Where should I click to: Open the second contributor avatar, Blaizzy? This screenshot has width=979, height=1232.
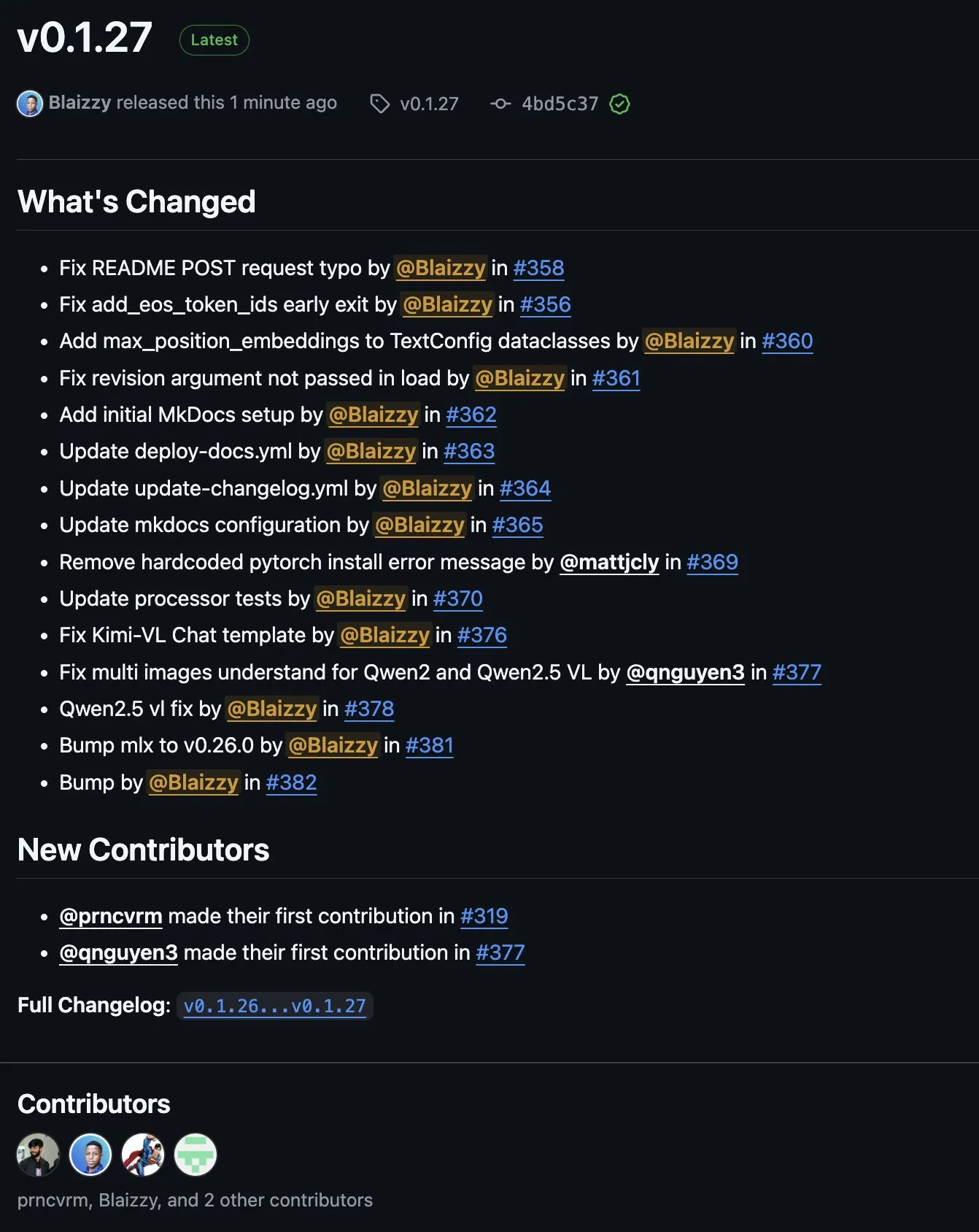pyautogui.click(x=90, y=1155)
